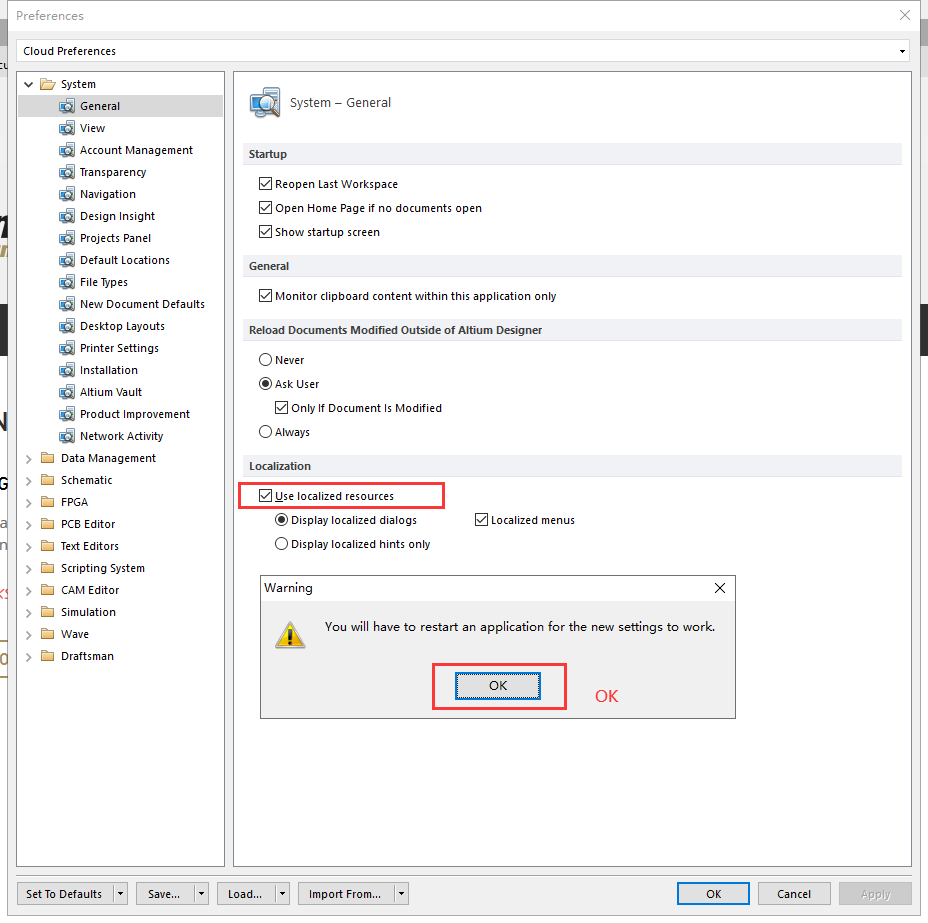Open the Import From dropdown arrow

[401, 893]
